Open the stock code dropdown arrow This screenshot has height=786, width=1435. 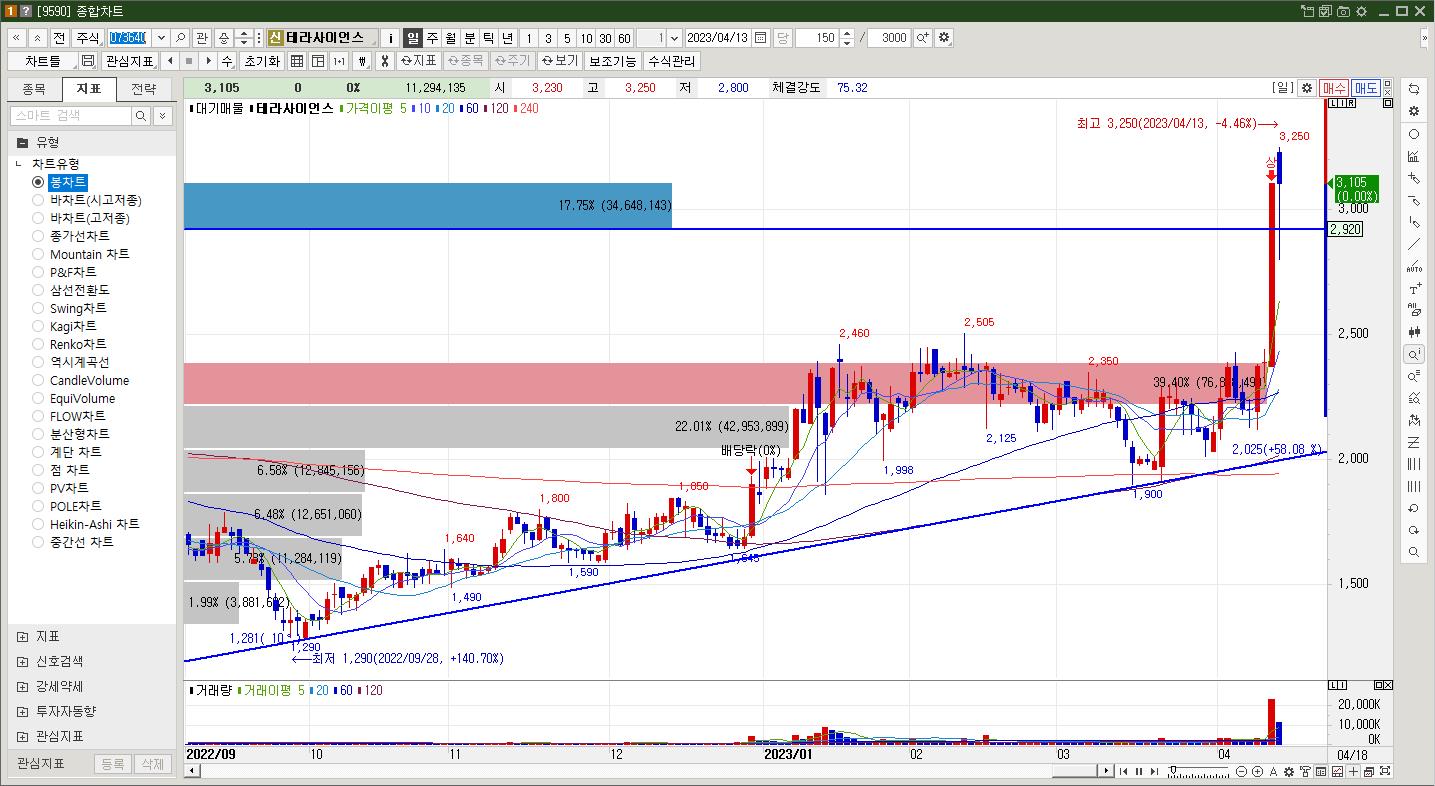click(161, 37)
